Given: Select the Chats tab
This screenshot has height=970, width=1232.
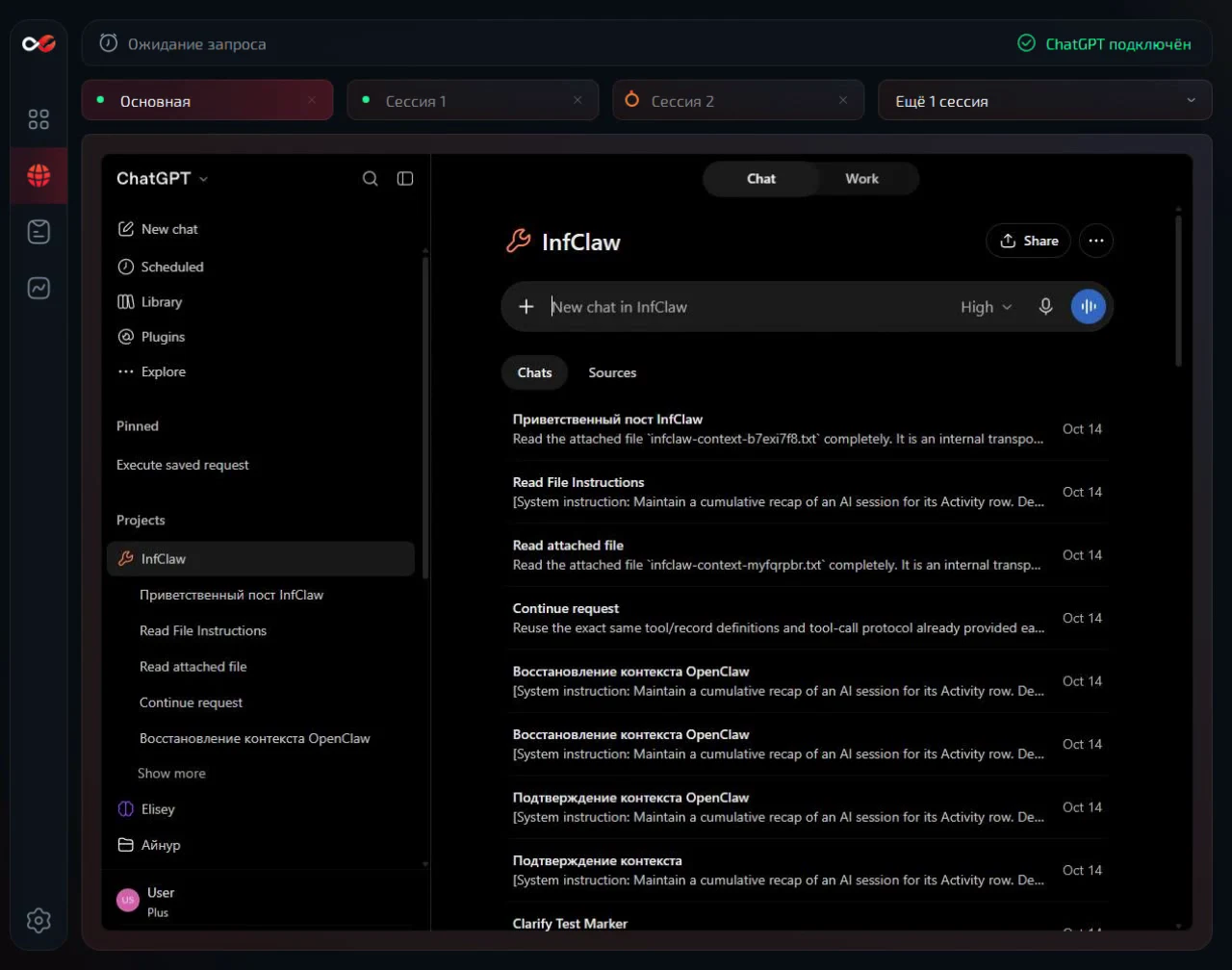Looking at the screenshot, I should click(x=535, y=372).
